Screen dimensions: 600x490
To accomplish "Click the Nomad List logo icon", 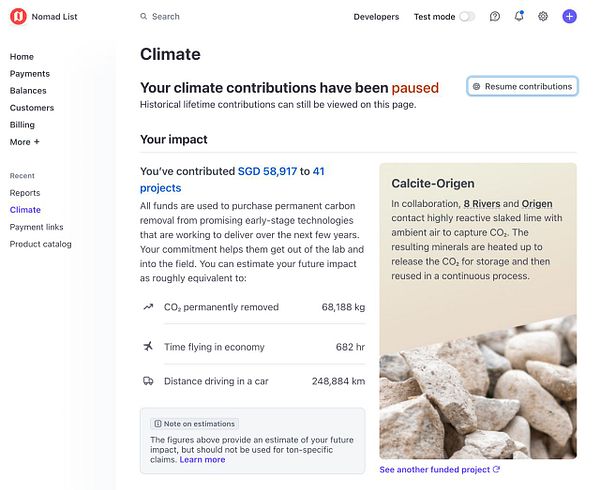I will (18, 16).
